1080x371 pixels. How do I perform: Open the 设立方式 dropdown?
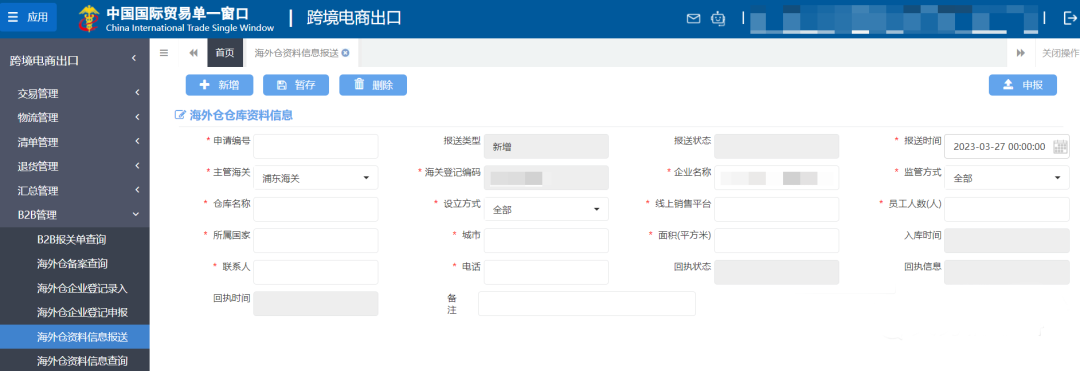(546, 209)
